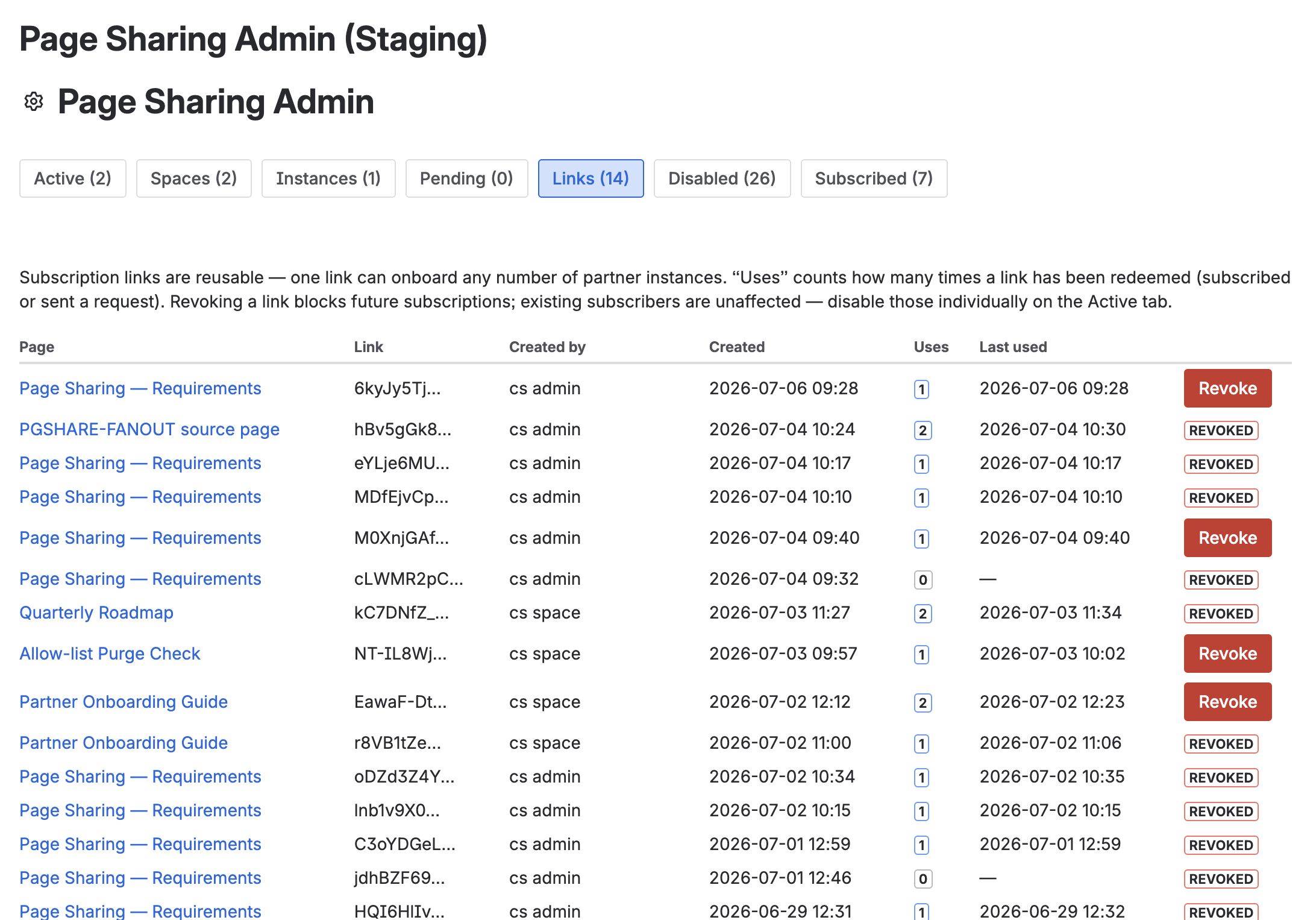This screenshot has width=1316, height=920.
Task: Open Page Sharing — Requirements for C3oYDGeL...
Action: pyautogui.click(x=140, y=844)
